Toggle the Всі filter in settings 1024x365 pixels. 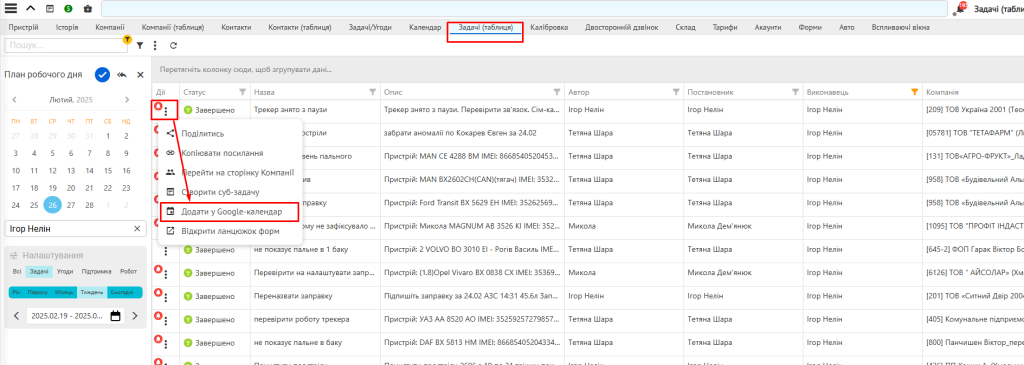(16, 271)
